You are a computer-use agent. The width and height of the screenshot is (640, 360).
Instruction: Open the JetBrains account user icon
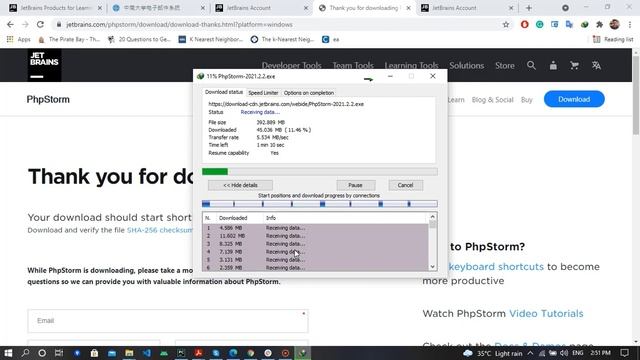coord(553,65)
